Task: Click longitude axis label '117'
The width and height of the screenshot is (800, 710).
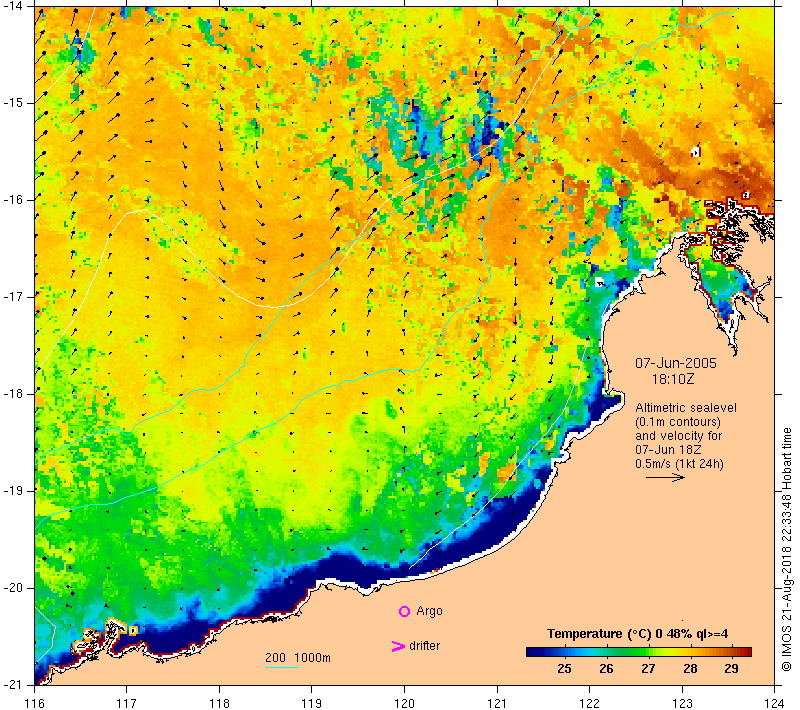Action: coord(127,703)
